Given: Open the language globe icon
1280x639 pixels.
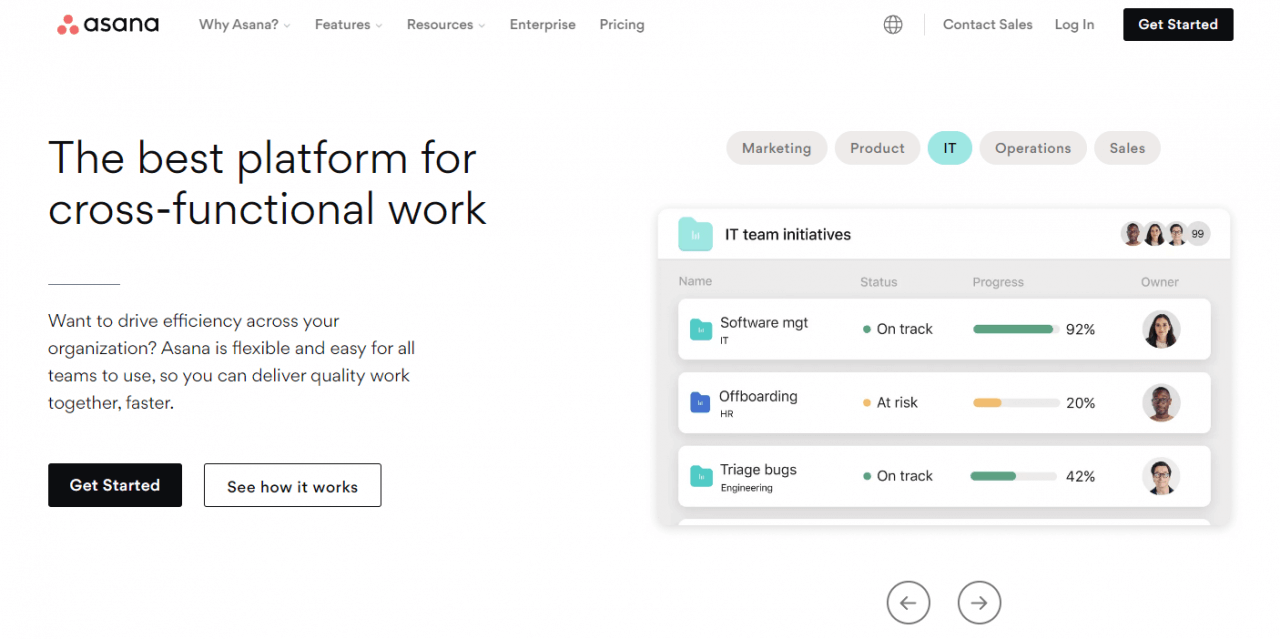Looking at the screenshot, I should 893,24.
